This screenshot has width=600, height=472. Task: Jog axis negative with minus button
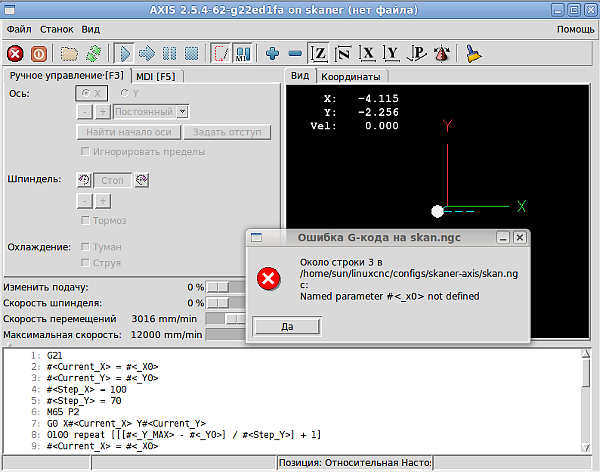[x=85, y=112]
